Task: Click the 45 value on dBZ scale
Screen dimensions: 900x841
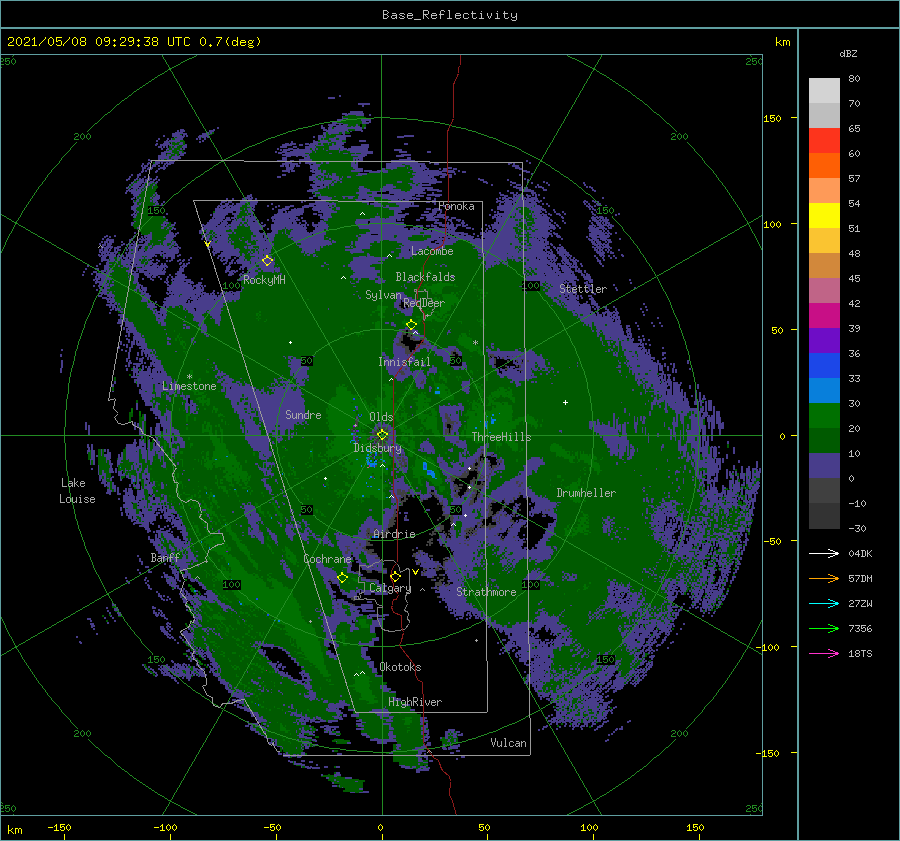Action: pyautogui.click(x=854, y=278)
